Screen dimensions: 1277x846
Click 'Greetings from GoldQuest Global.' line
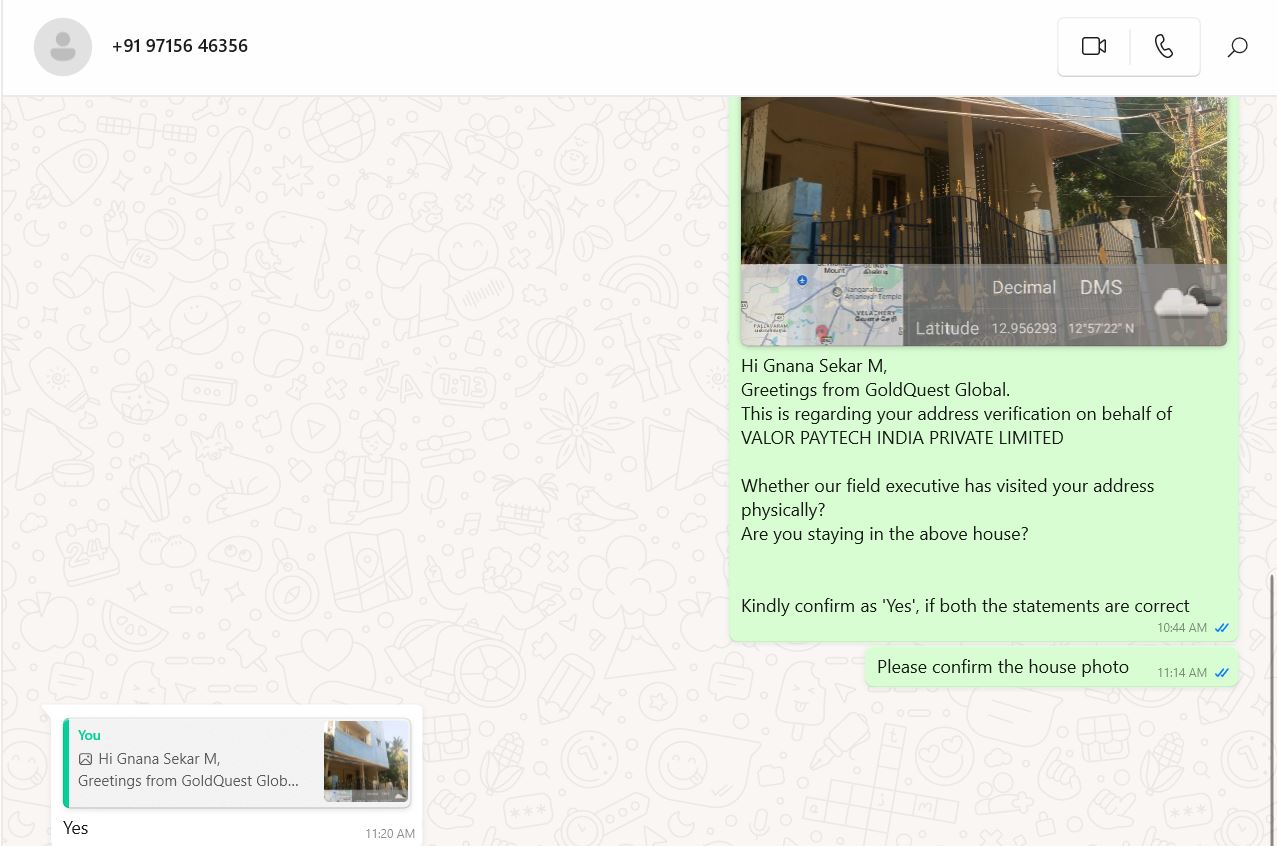(875, 390)
